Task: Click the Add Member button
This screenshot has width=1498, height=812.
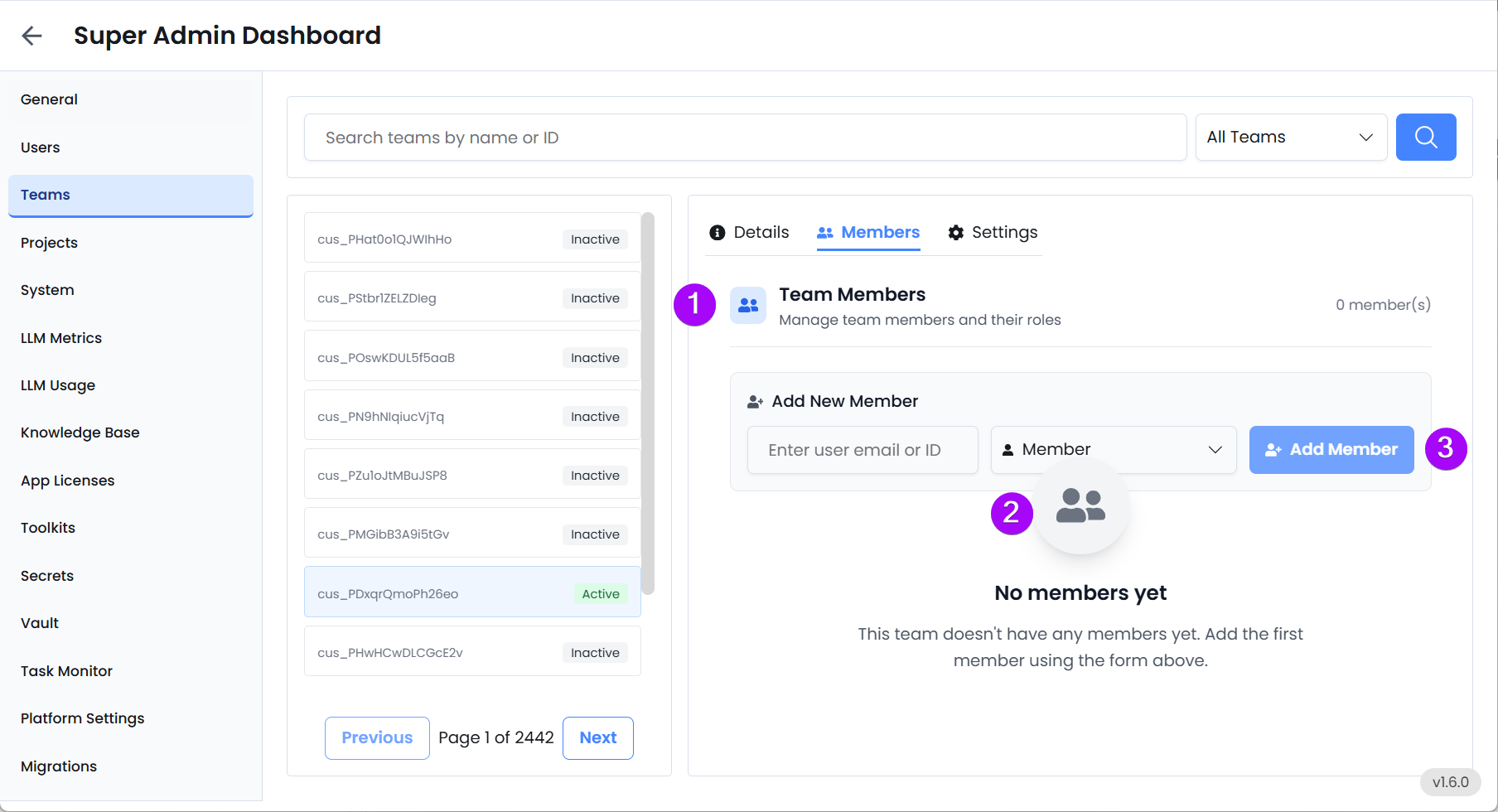Action: click(1331, 450)
